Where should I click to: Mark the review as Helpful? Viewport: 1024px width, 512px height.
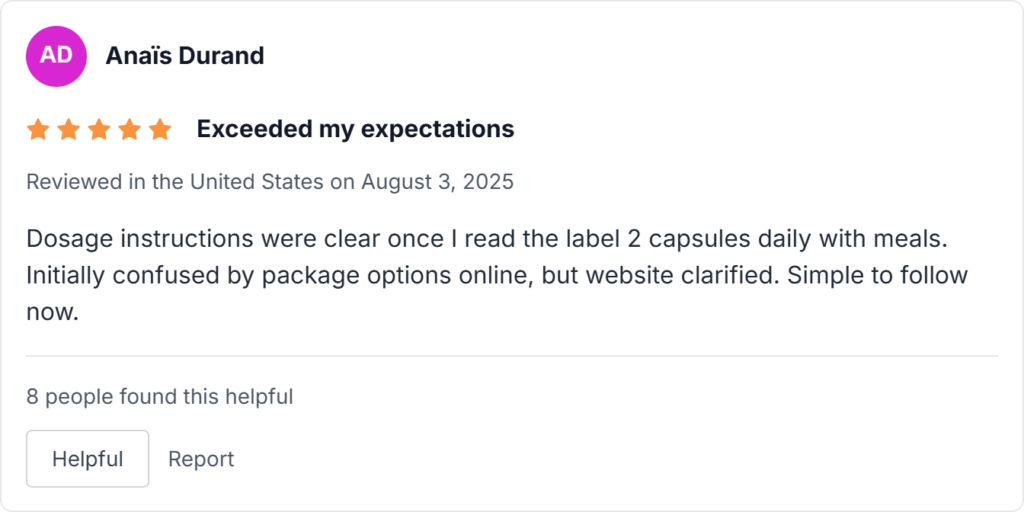[x=87, y=459]
